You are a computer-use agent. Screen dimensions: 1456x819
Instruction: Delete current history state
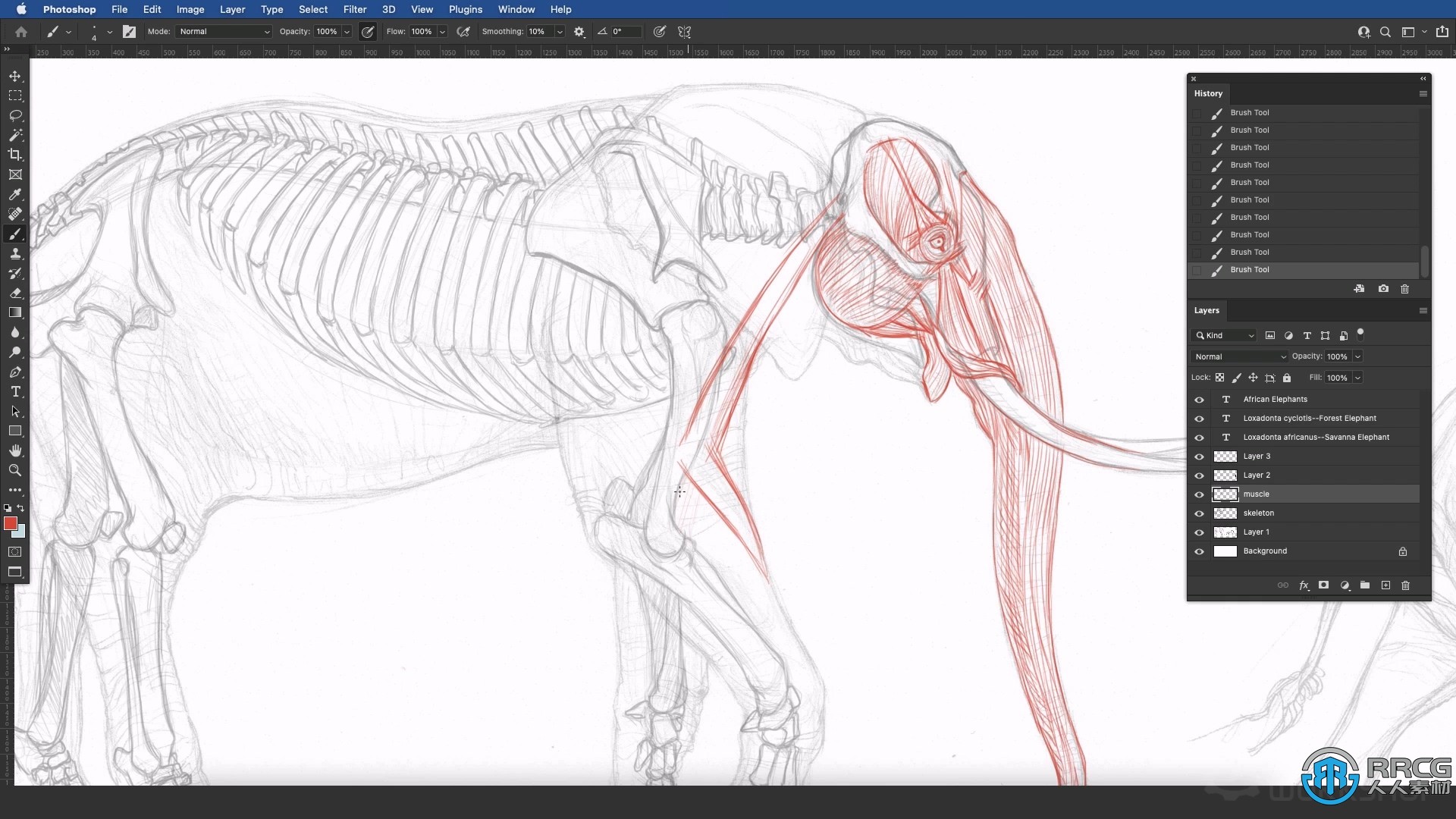1404,289
